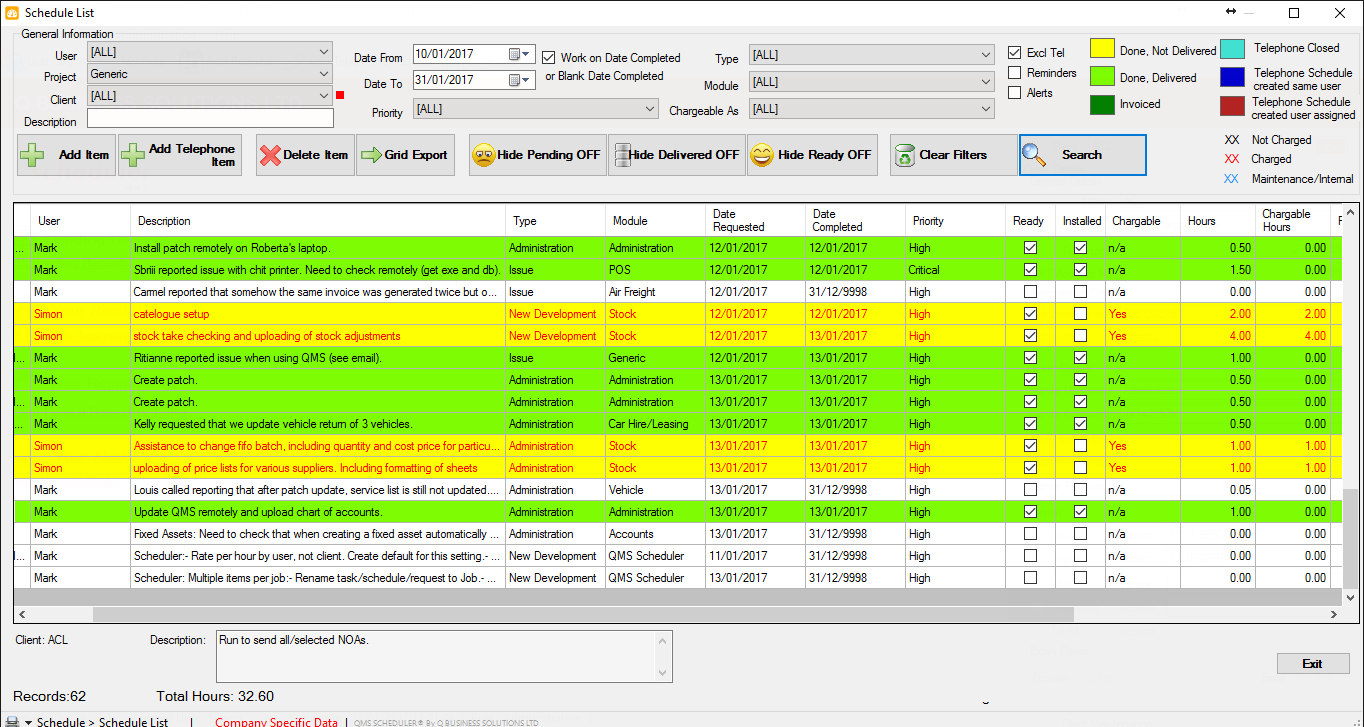The image size is (1364, 727).
Task: Check Installed box on the Fixed Assets row
Action: click(1080, 534)
